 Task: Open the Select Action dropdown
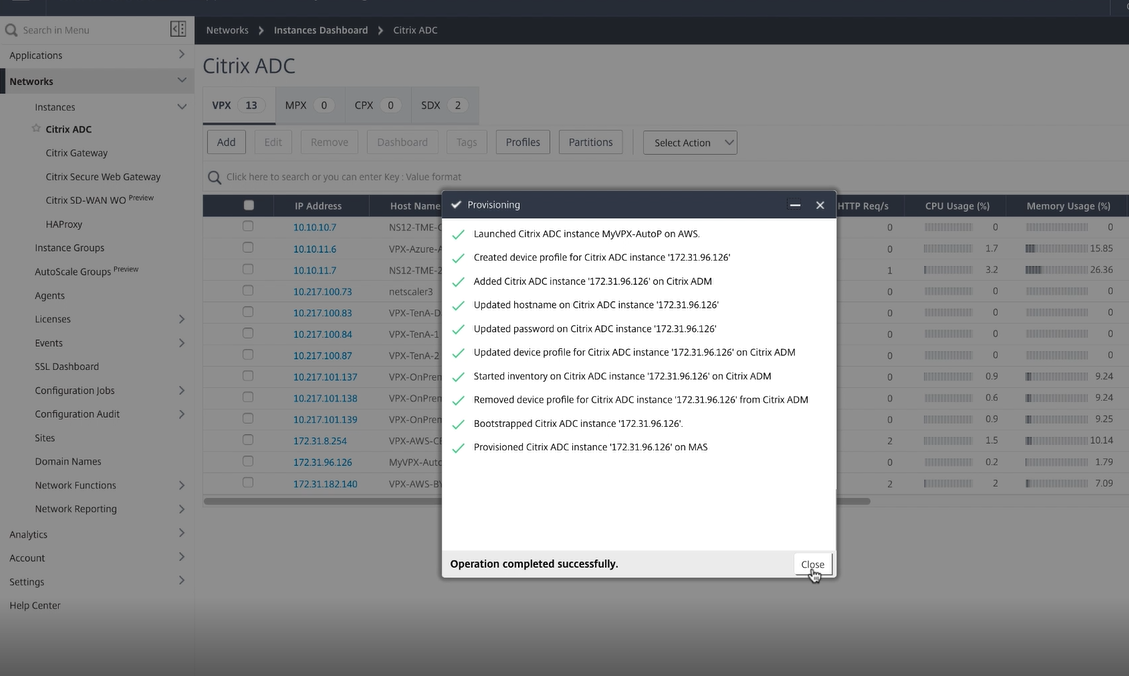tap(690, 143)
